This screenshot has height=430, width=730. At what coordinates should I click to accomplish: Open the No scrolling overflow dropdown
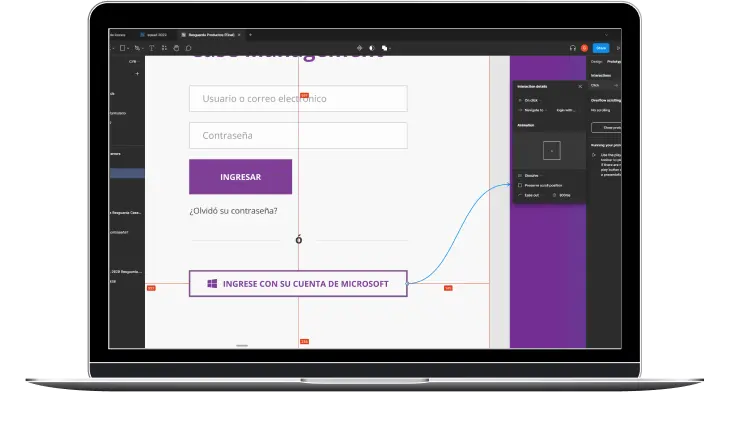tap(601, 110)
